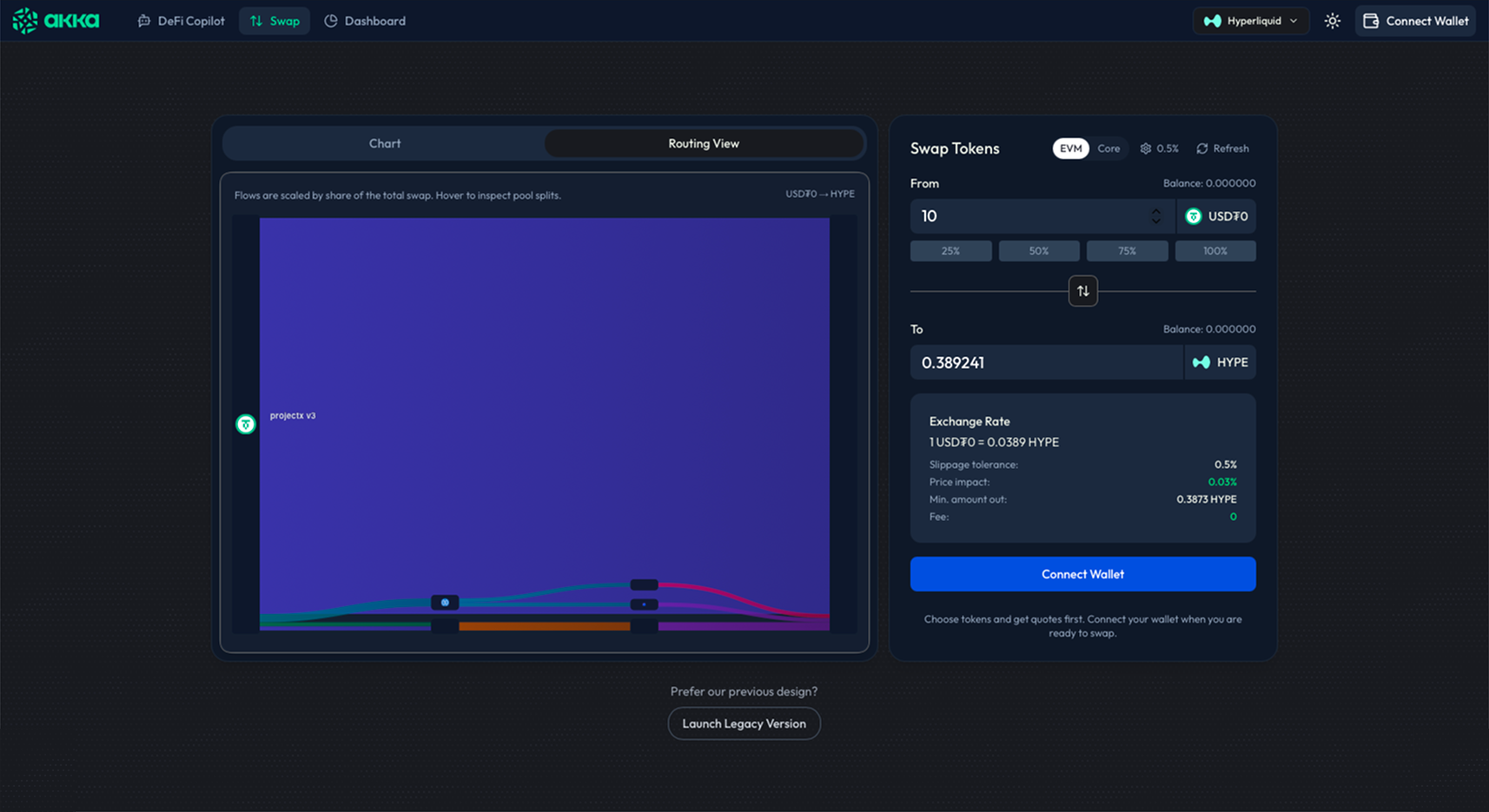
Task: Select the HYPE token icon in To field
Action: pos(1201,362)
